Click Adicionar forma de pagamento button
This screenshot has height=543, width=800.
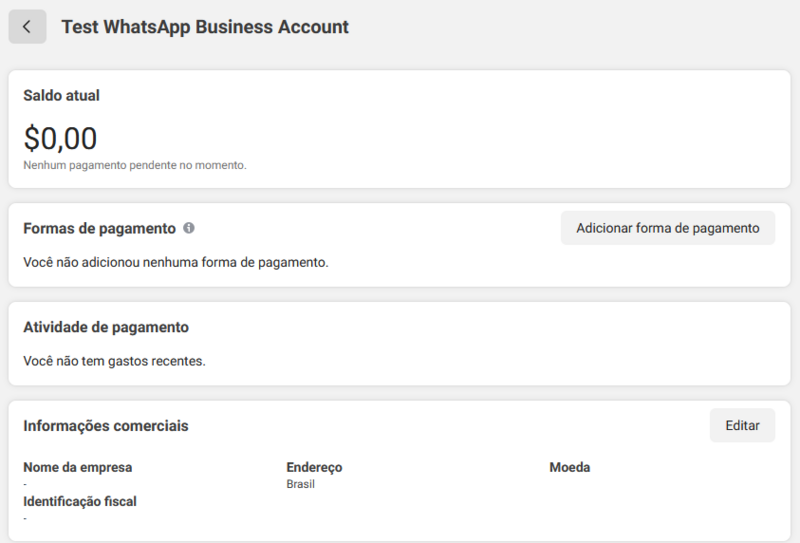[x=668, y=228]
